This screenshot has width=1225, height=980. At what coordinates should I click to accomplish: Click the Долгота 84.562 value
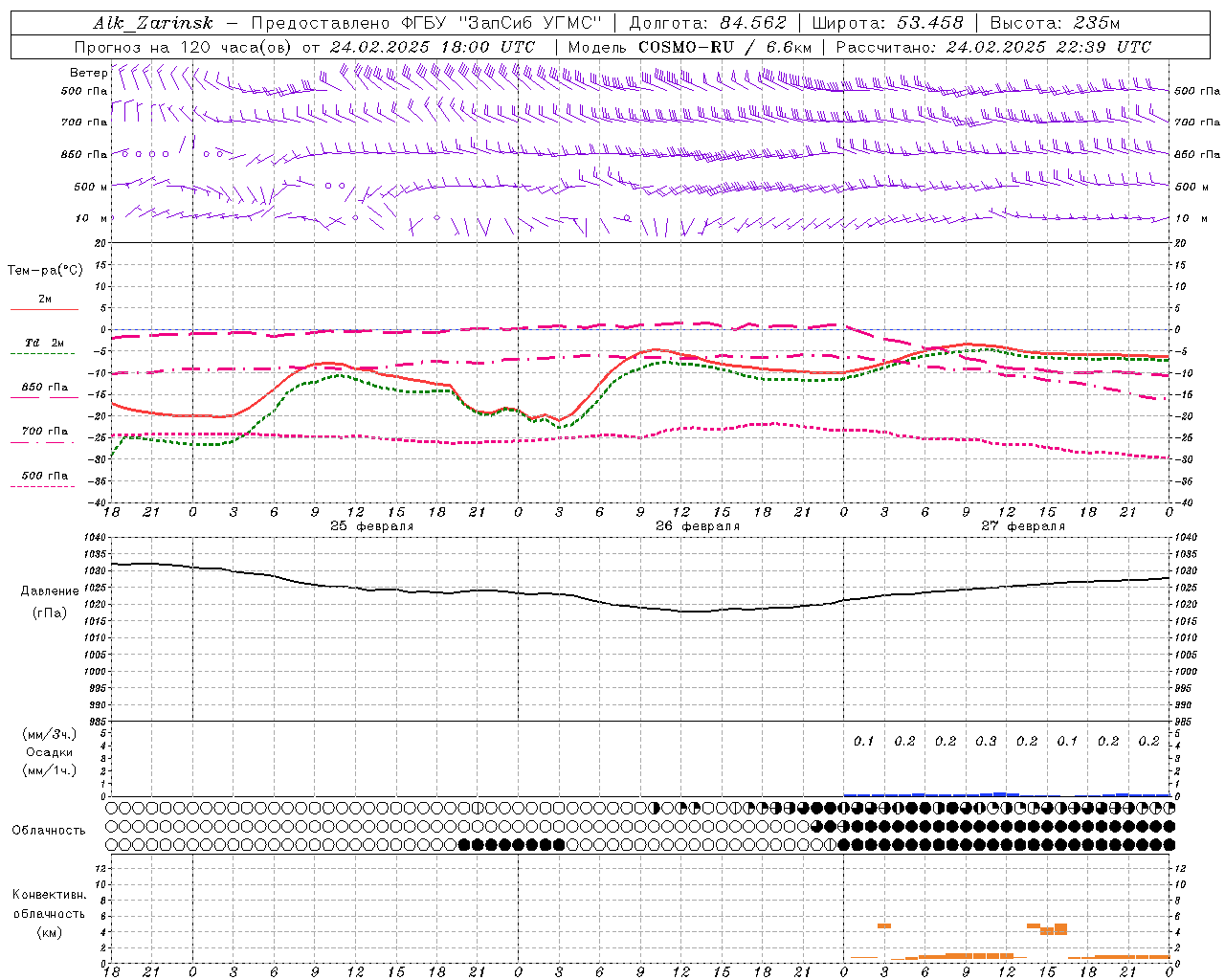(753, 23)
